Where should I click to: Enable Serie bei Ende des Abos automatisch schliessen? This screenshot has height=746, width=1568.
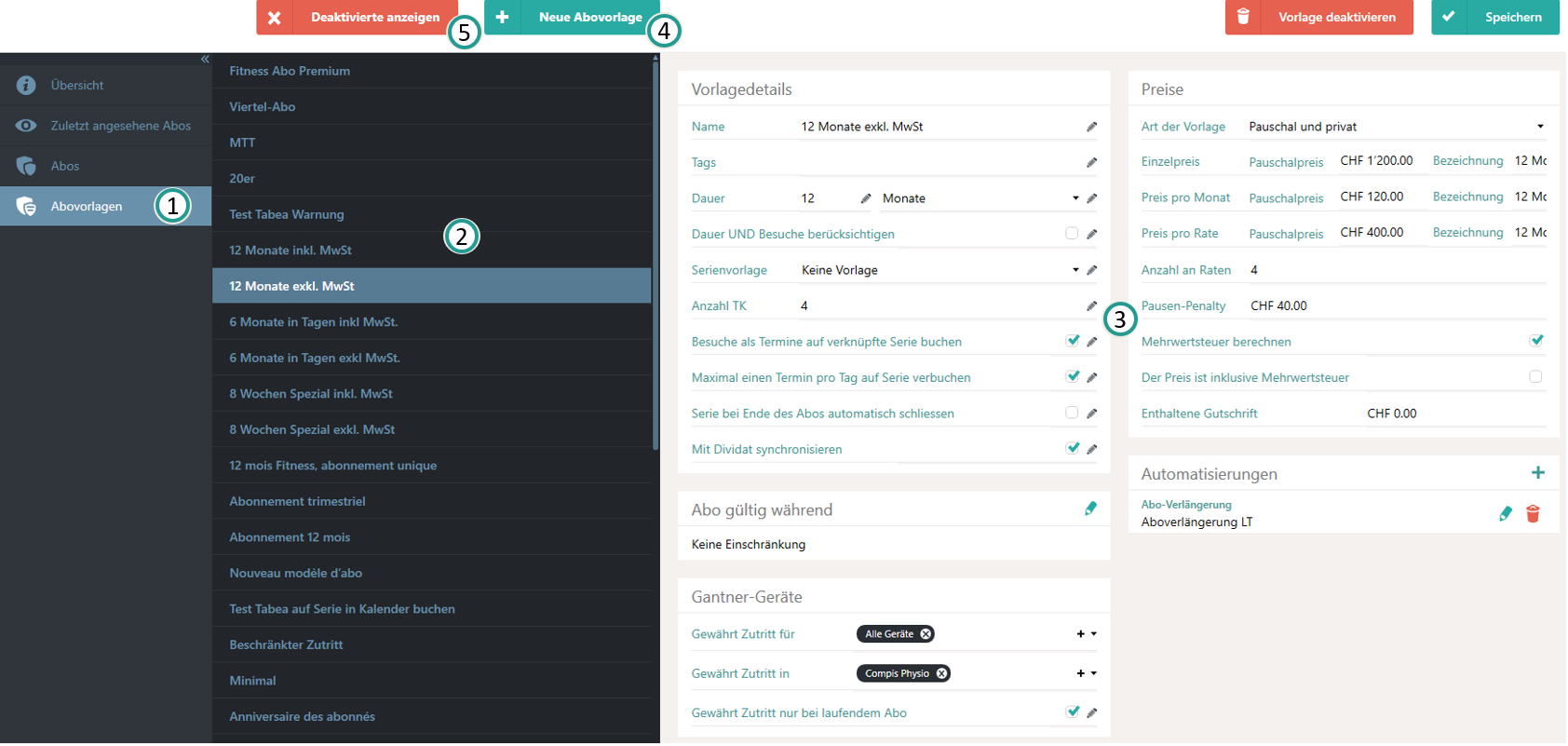click(1072, 413)
